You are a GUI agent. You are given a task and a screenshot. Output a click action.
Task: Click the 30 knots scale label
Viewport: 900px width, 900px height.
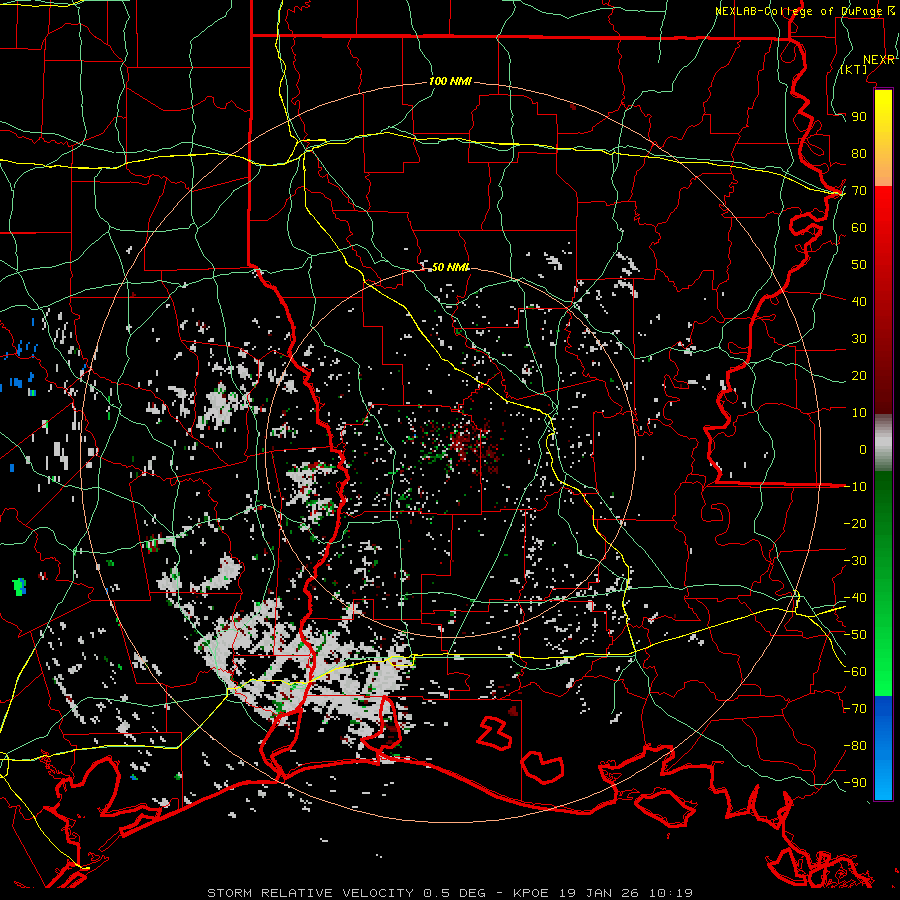click(859, 339)
